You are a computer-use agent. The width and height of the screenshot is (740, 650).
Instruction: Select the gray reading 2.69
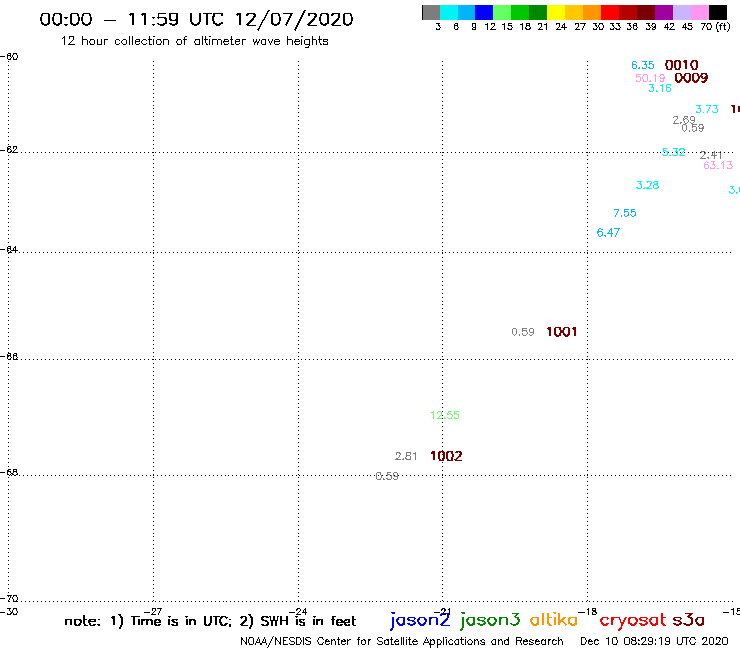tap(684, 120)
